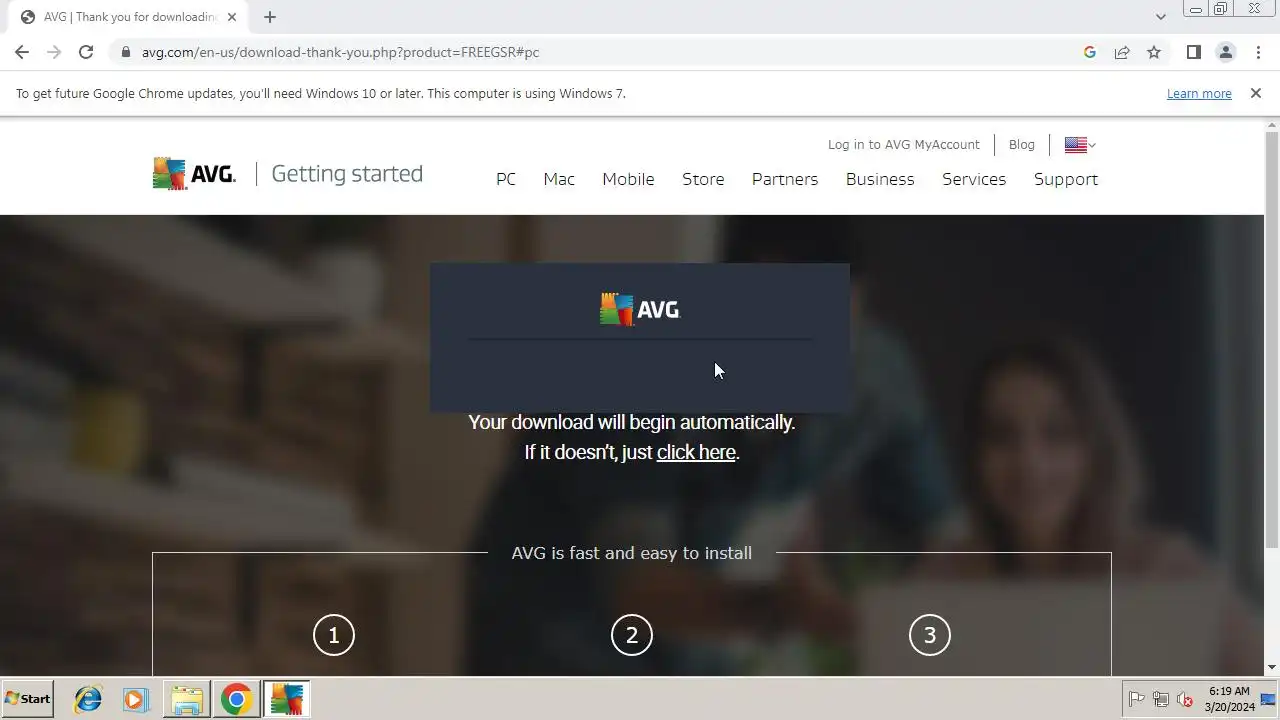Select step 2 circle

[632, 635]
